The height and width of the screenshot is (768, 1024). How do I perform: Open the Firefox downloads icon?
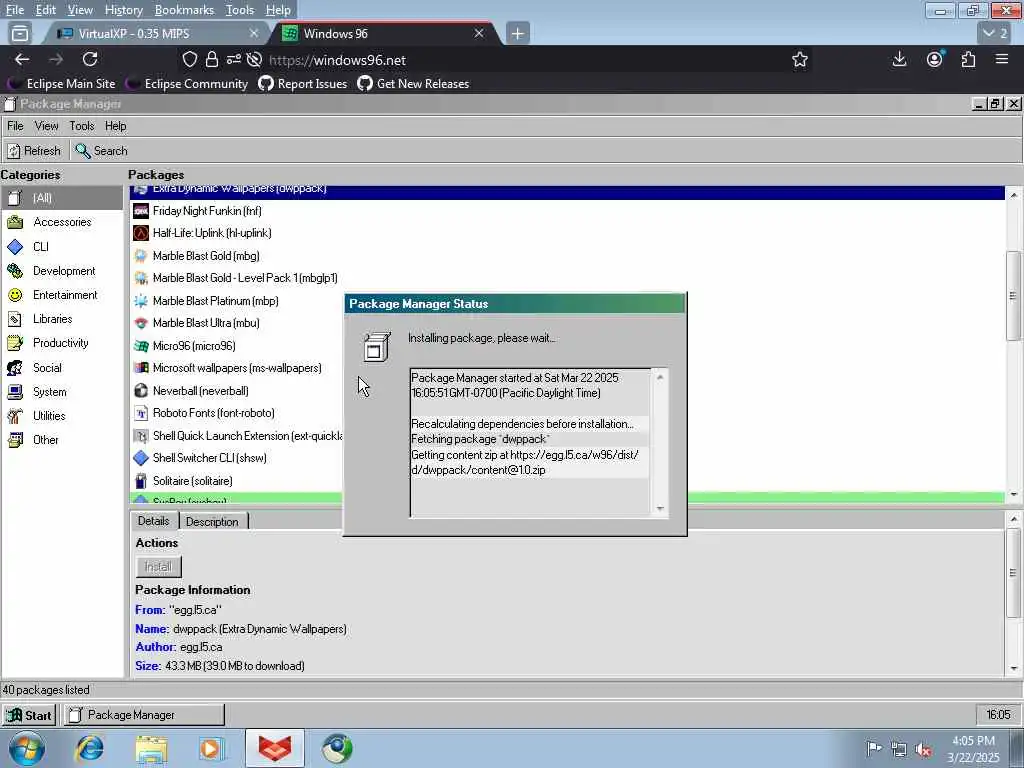tap(899, 59)
